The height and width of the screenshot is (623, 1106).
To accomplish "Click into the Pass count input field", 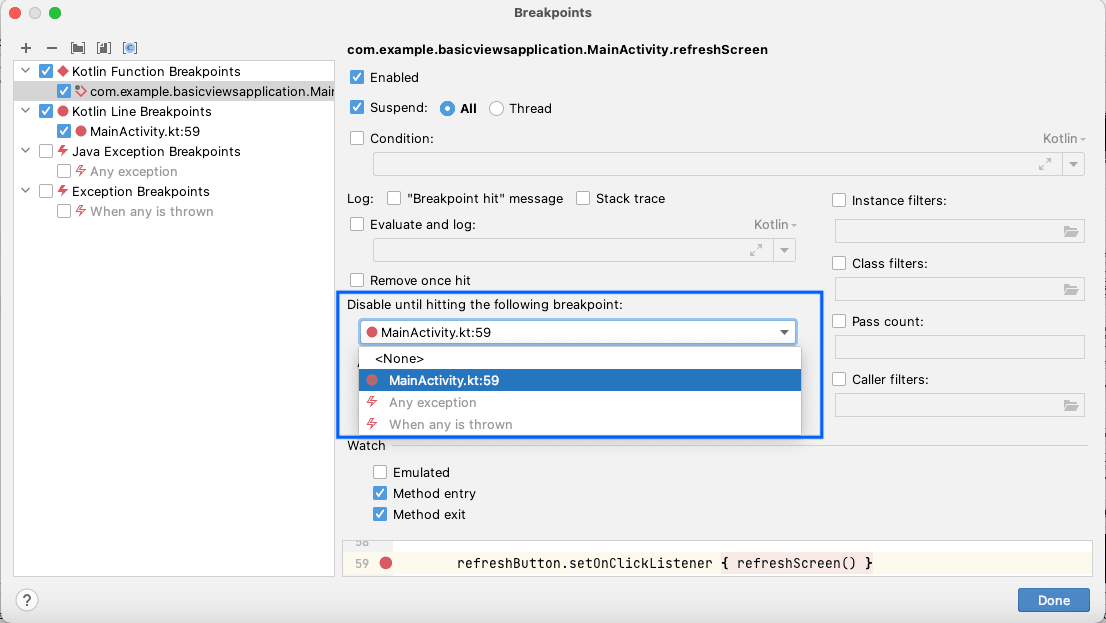I will point(959,347).
